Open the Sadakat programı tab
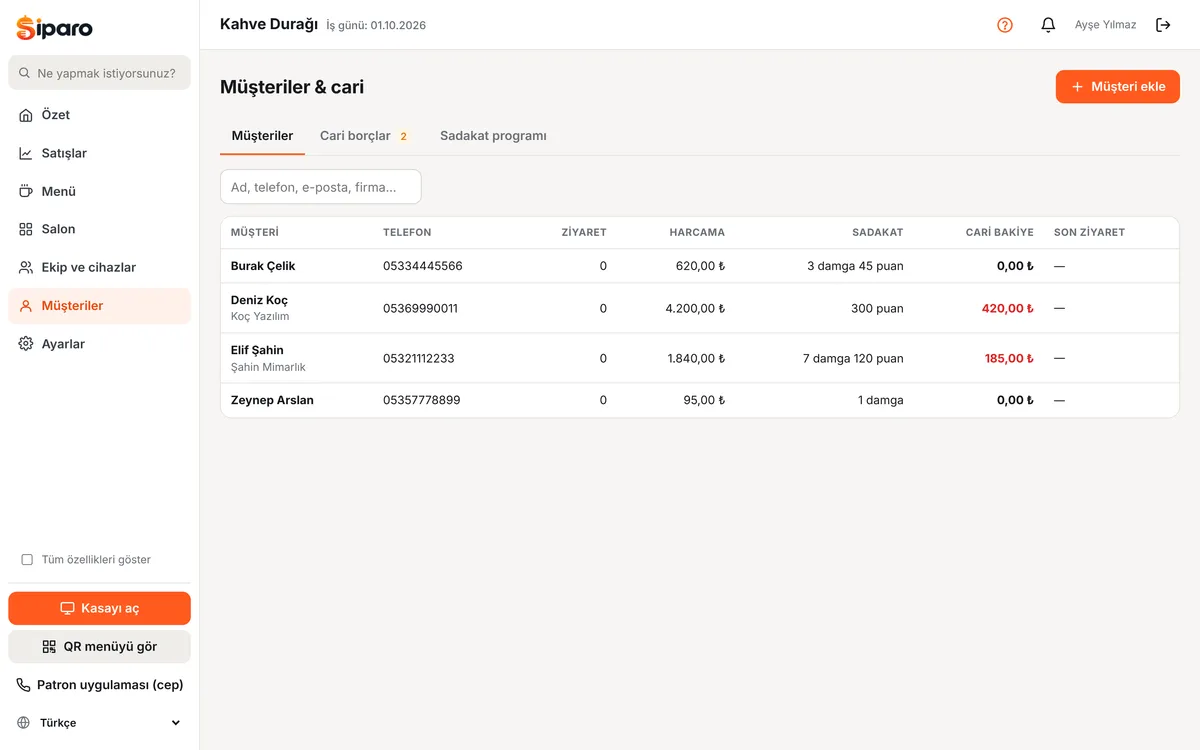 coord(493,136)
